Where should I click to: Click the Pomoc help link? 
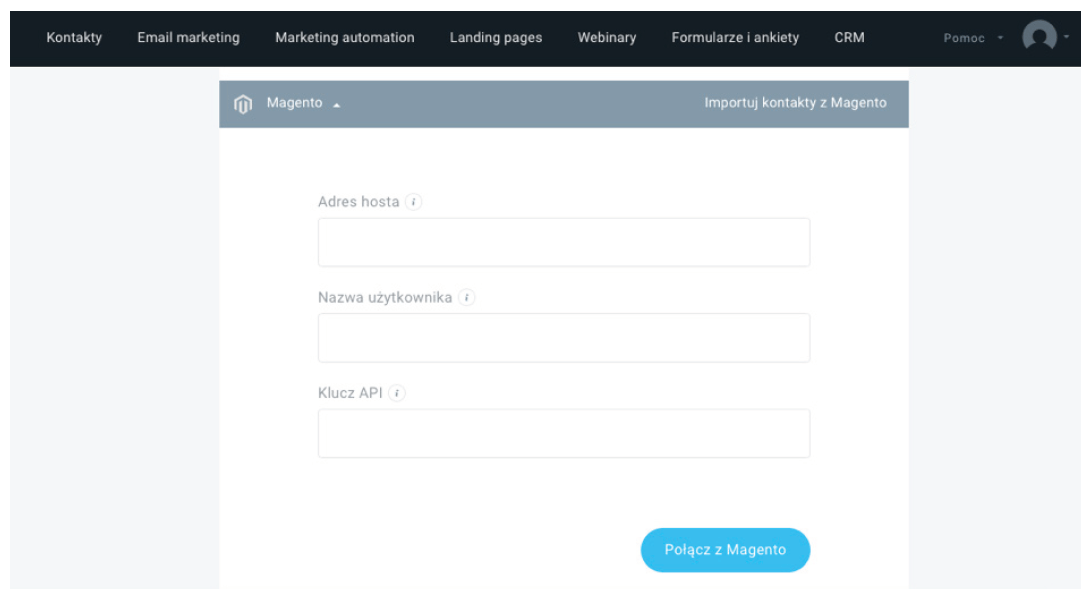(964, 38)
